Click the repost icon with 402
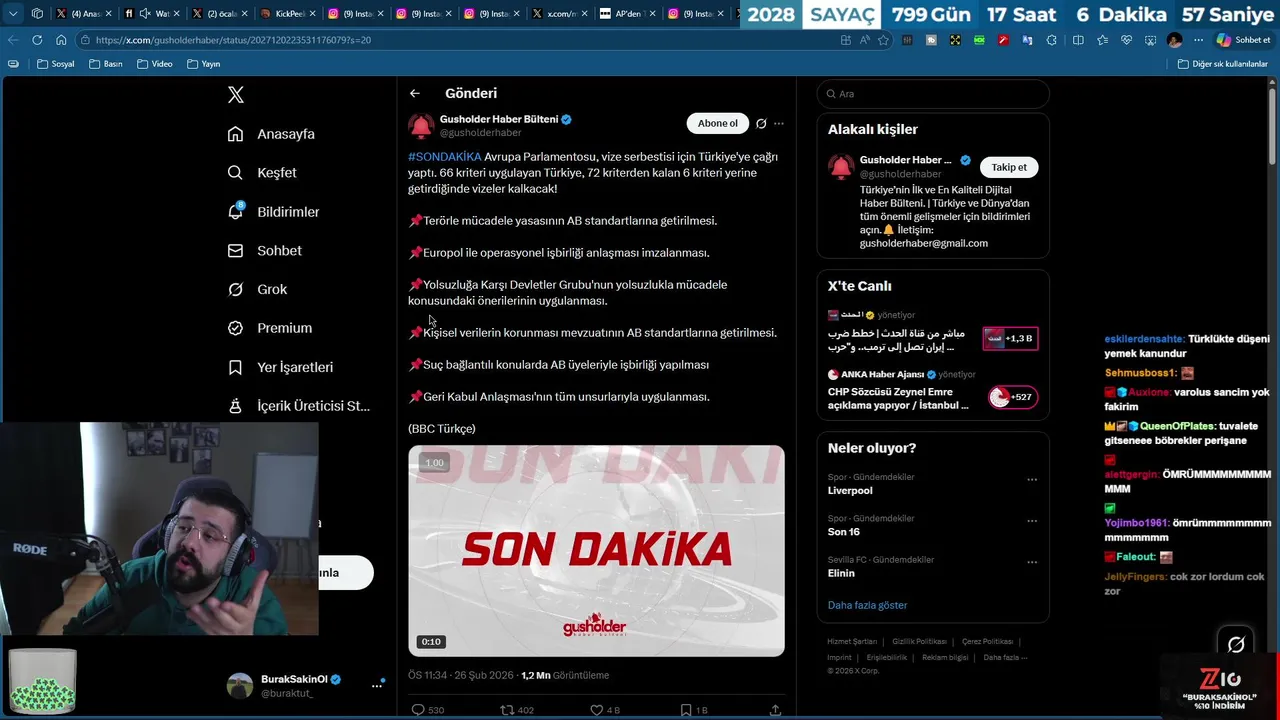 point(507,710)
